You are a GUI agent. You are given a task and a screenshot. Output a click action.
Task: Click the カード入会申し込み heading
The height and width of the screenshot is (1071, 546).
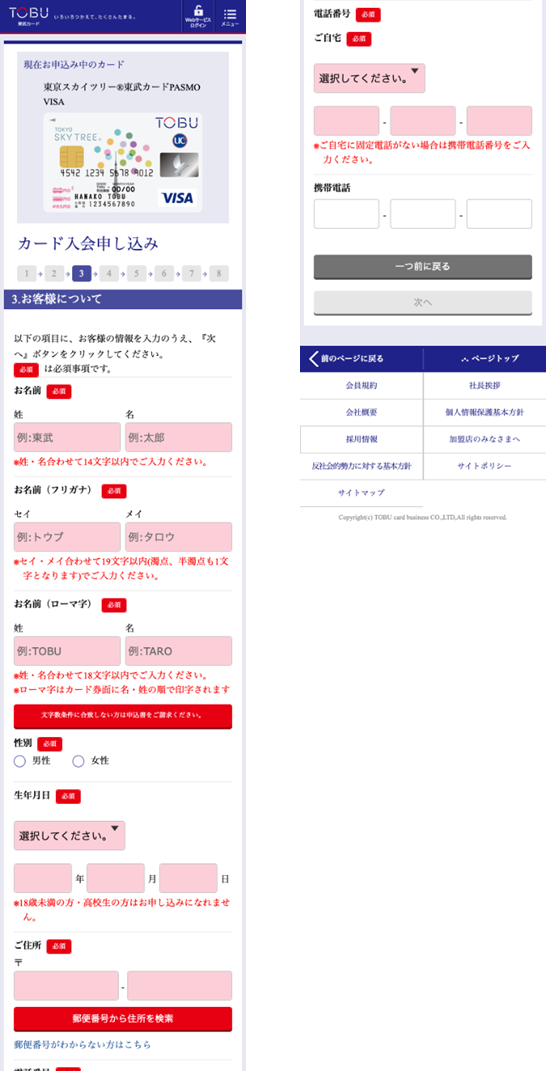click(87, 244)
